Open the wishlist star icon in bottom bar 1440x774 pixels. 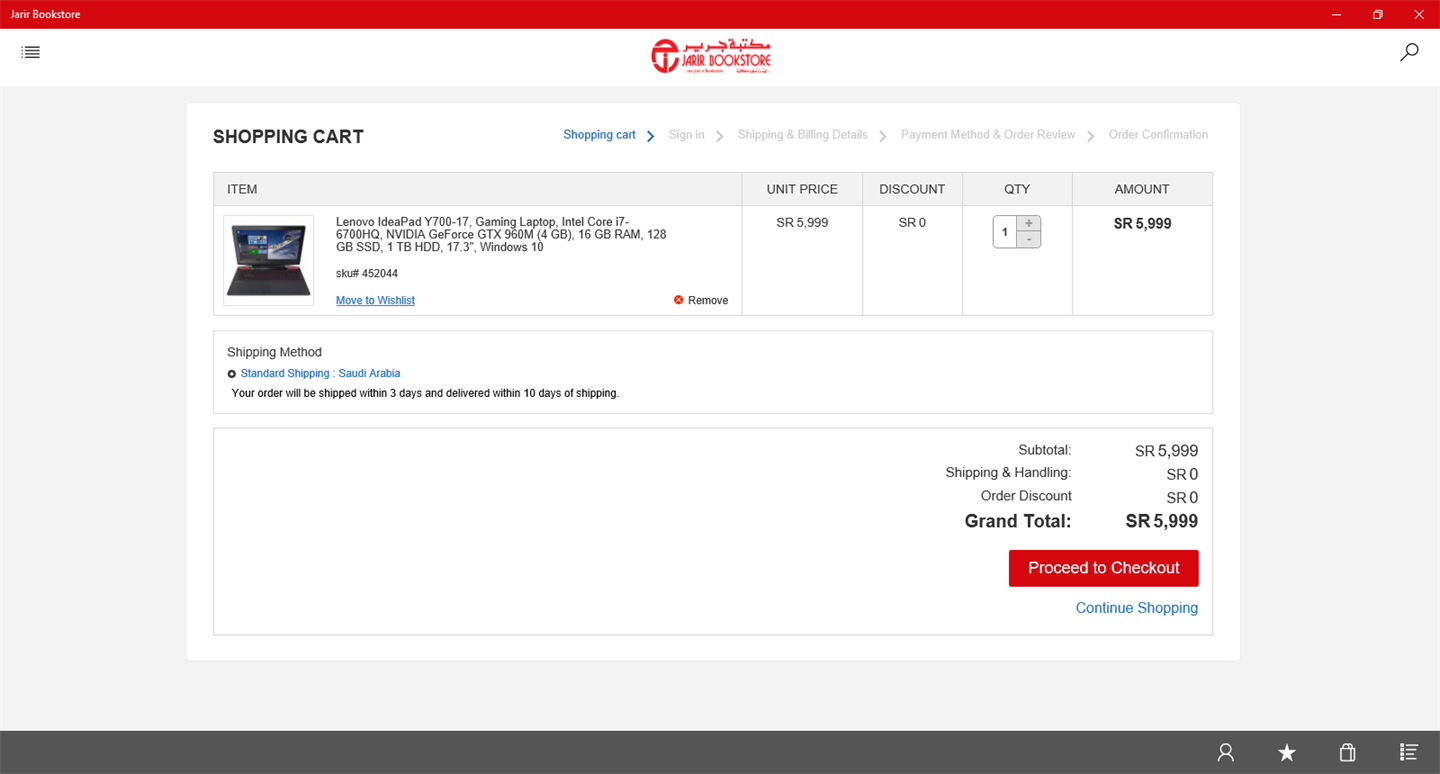[x=1287, y=753]
